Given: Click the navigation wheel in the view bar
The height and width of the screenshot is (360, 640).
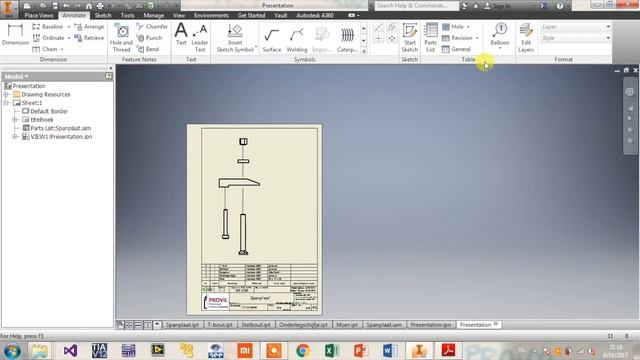Looking at the screenshot, I should 629,91.
